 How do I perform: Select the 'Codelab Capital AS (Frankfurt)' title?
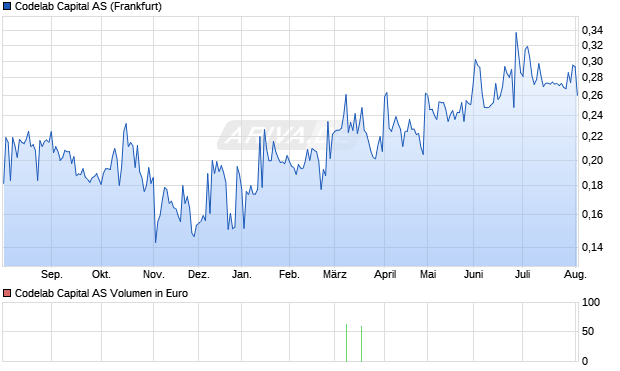point(88,6)
